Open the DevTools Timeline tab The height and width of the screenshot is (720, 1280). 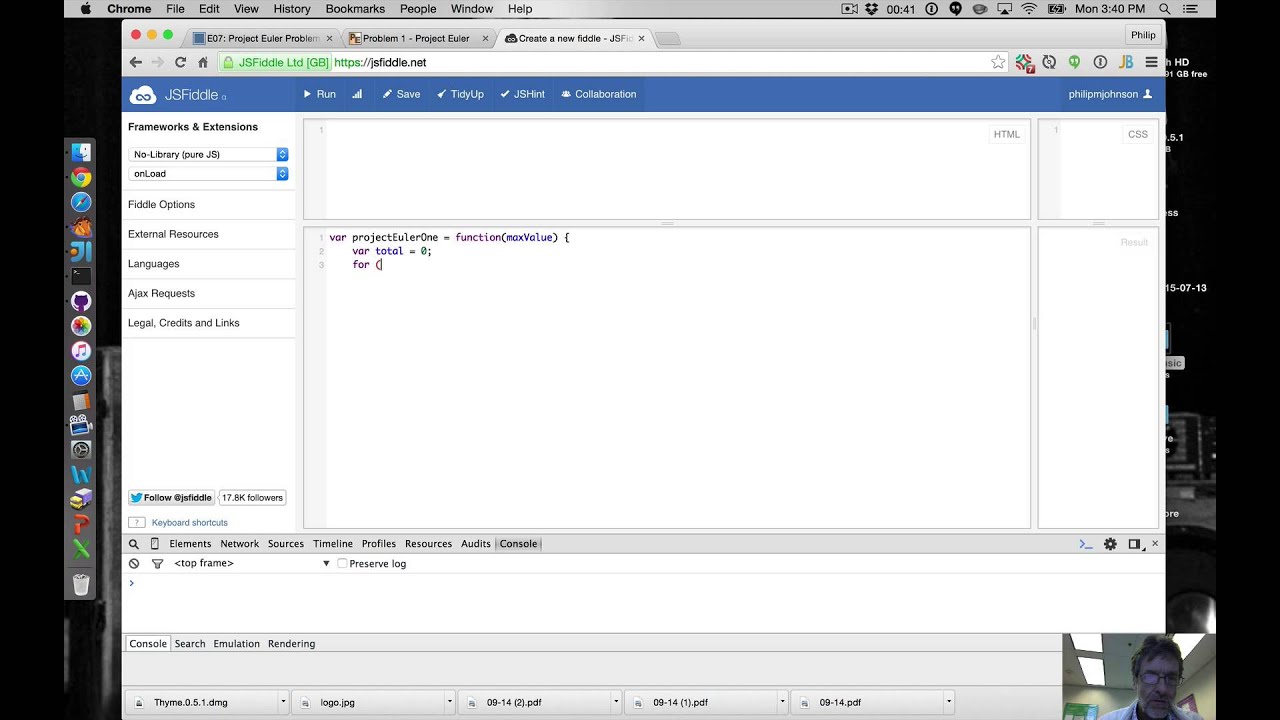[333, 544]
